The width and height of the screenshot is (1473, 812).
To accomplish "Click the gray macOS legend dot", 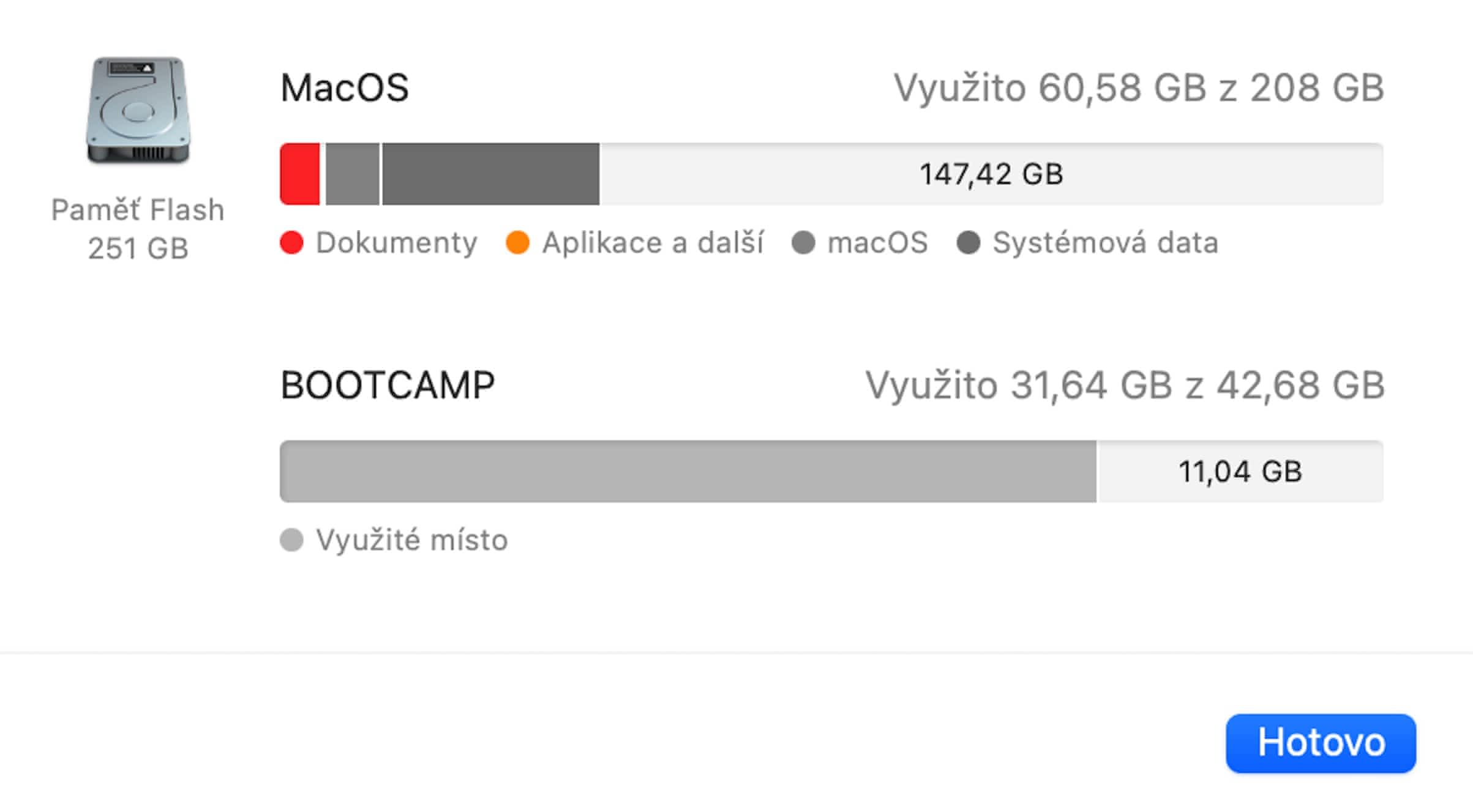I will click(803, 242).
